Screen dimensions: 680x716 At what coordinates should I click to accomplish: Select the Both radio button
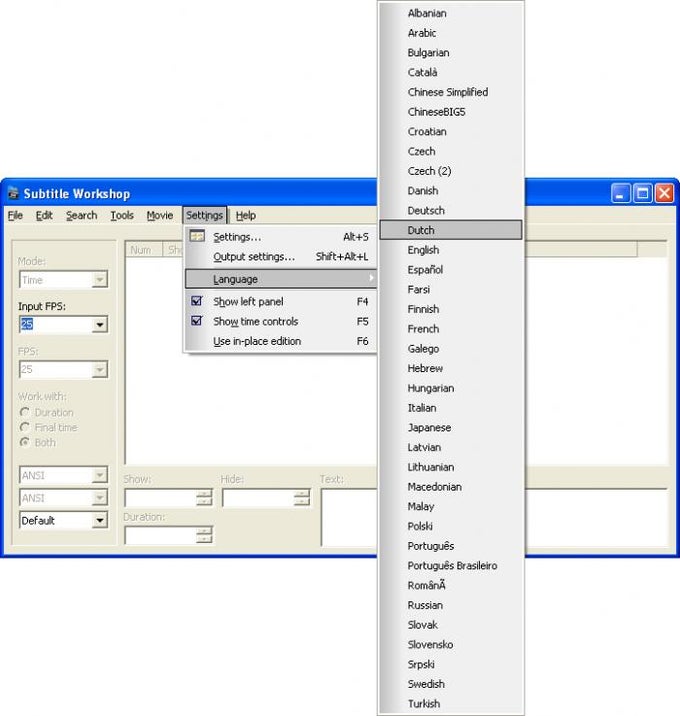[25, 442]
